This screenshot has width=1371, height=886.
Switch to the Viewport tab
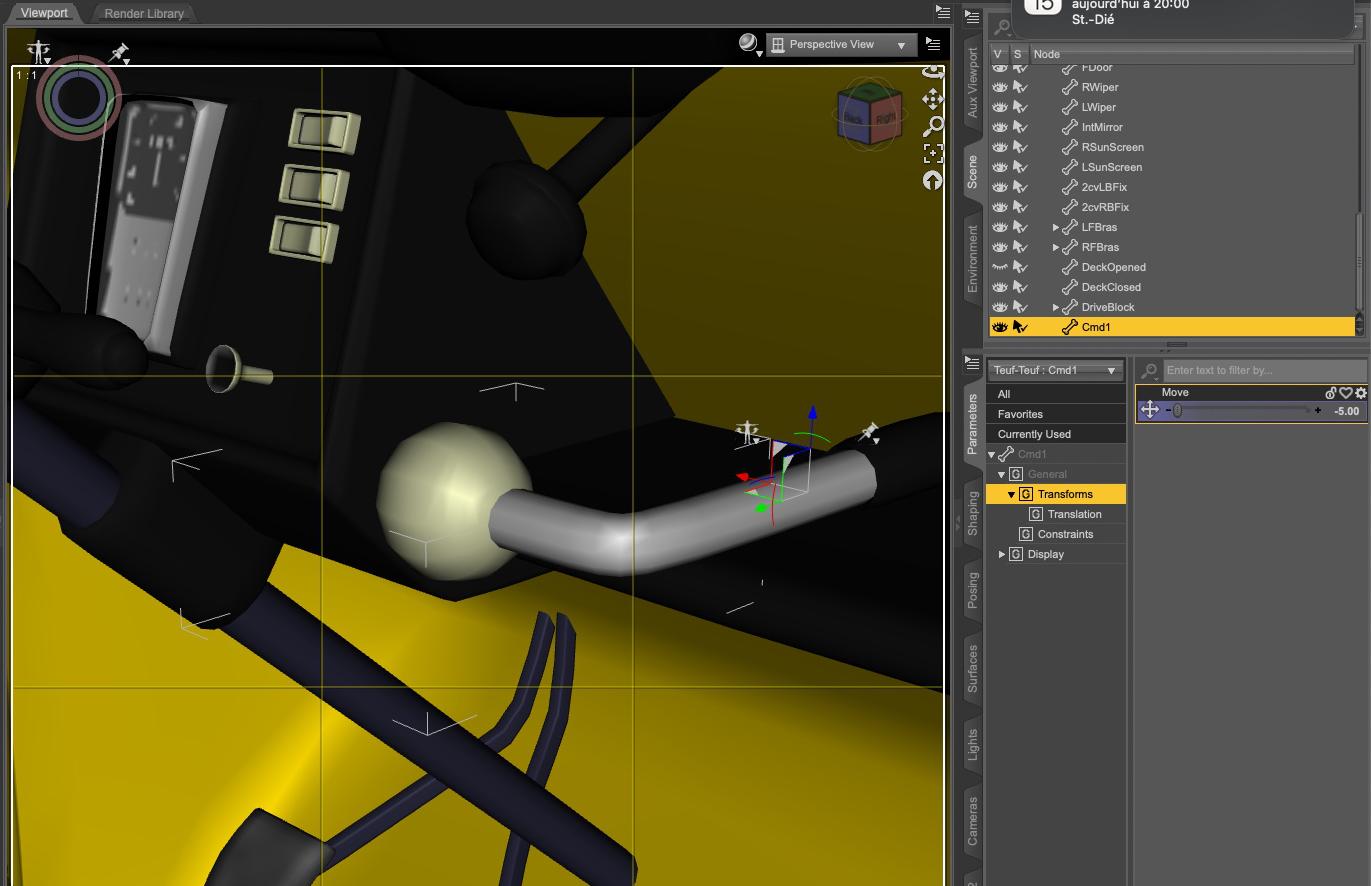45,13
